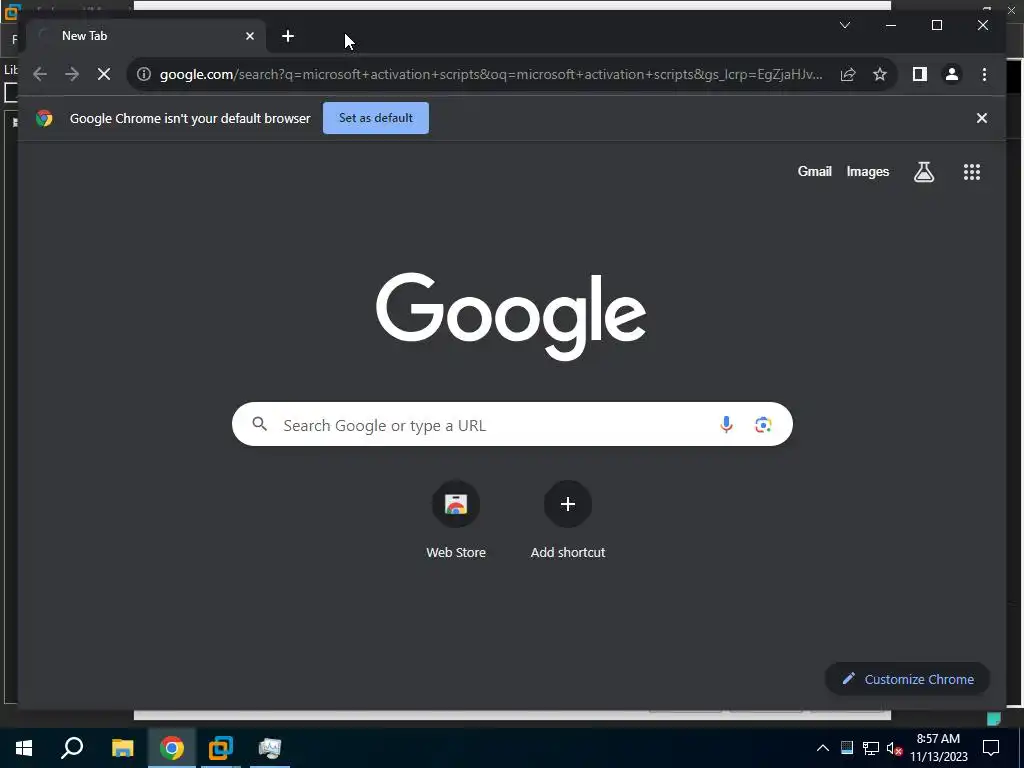This screenshot has width=1024, height=768.
Task: Maximize the Chrome window
Action: (x=936, y=25)
